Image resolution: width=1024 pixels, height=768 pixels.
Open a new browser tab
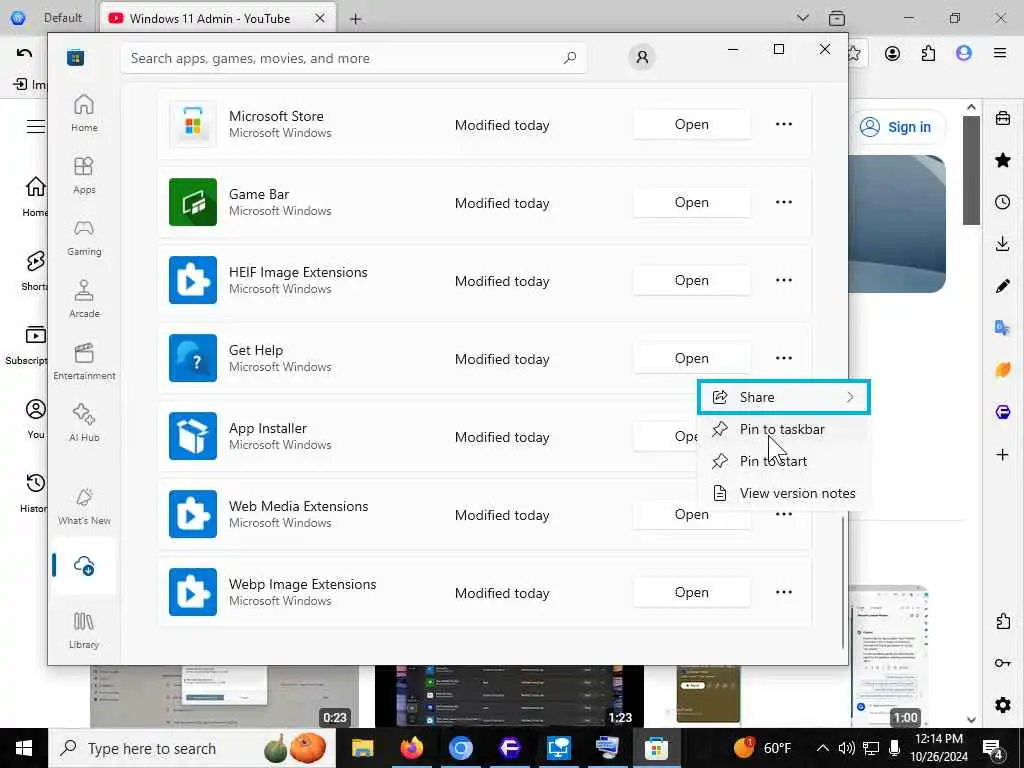355,19
